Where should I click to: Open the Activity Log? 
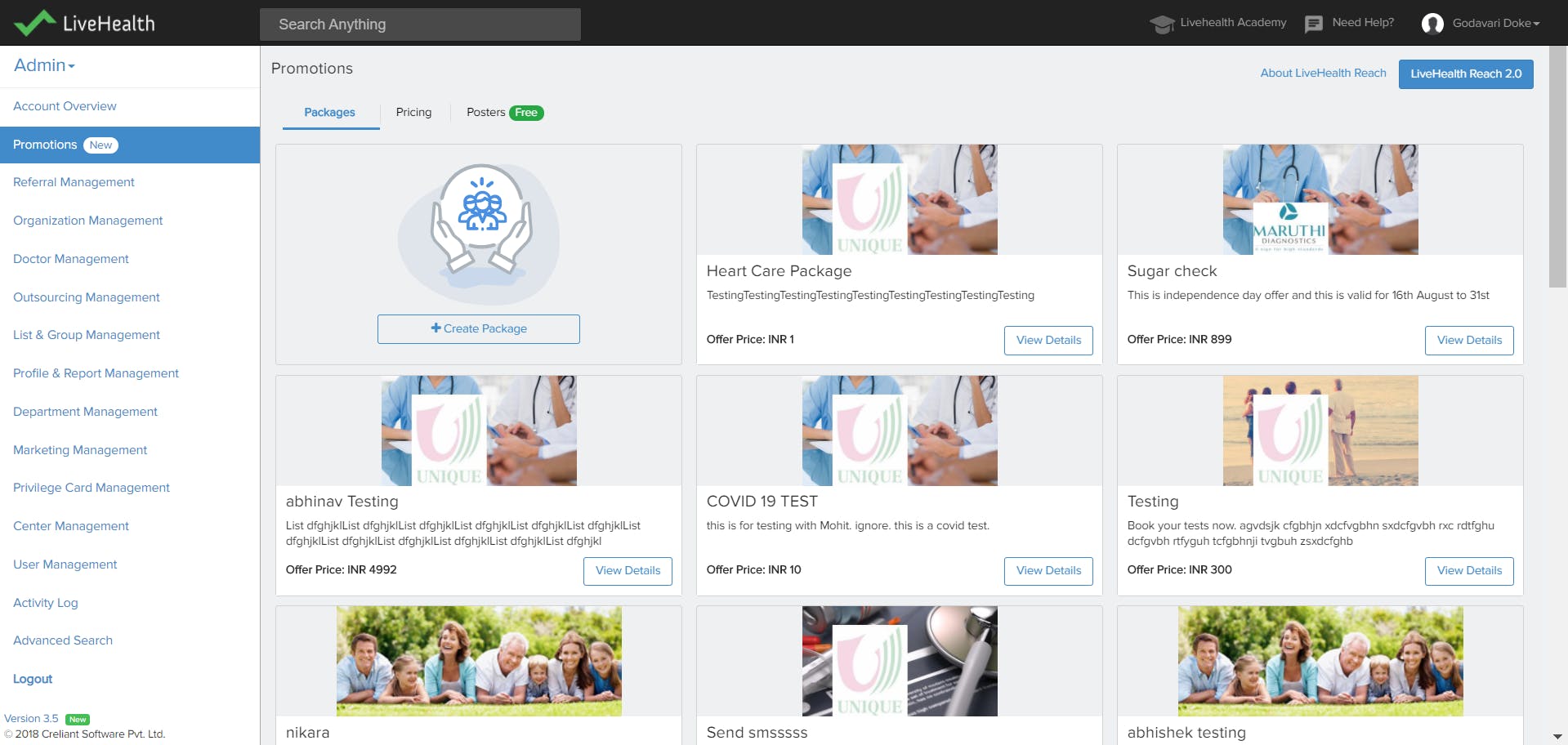(46, 603)
